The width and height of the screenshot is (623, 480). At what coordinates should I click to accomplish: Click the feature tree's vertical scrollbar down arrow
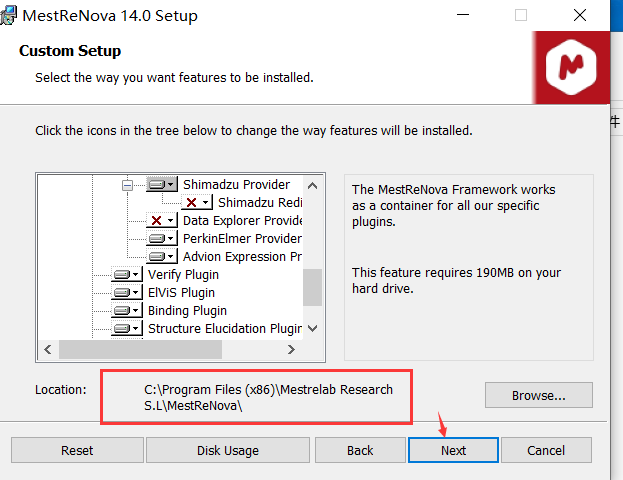point(313,329)
